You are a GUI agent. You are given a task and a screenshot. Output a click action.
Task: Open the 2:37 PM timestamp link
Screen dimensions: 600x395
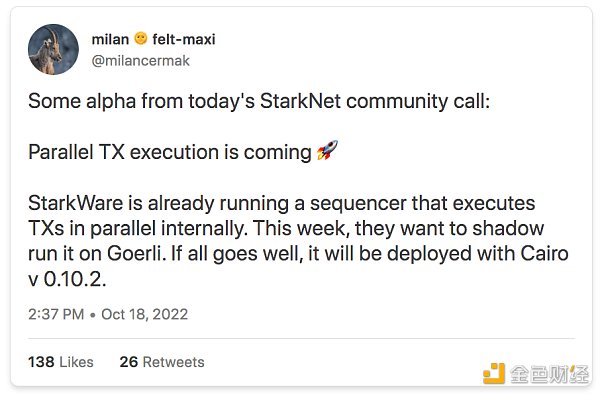56,314
